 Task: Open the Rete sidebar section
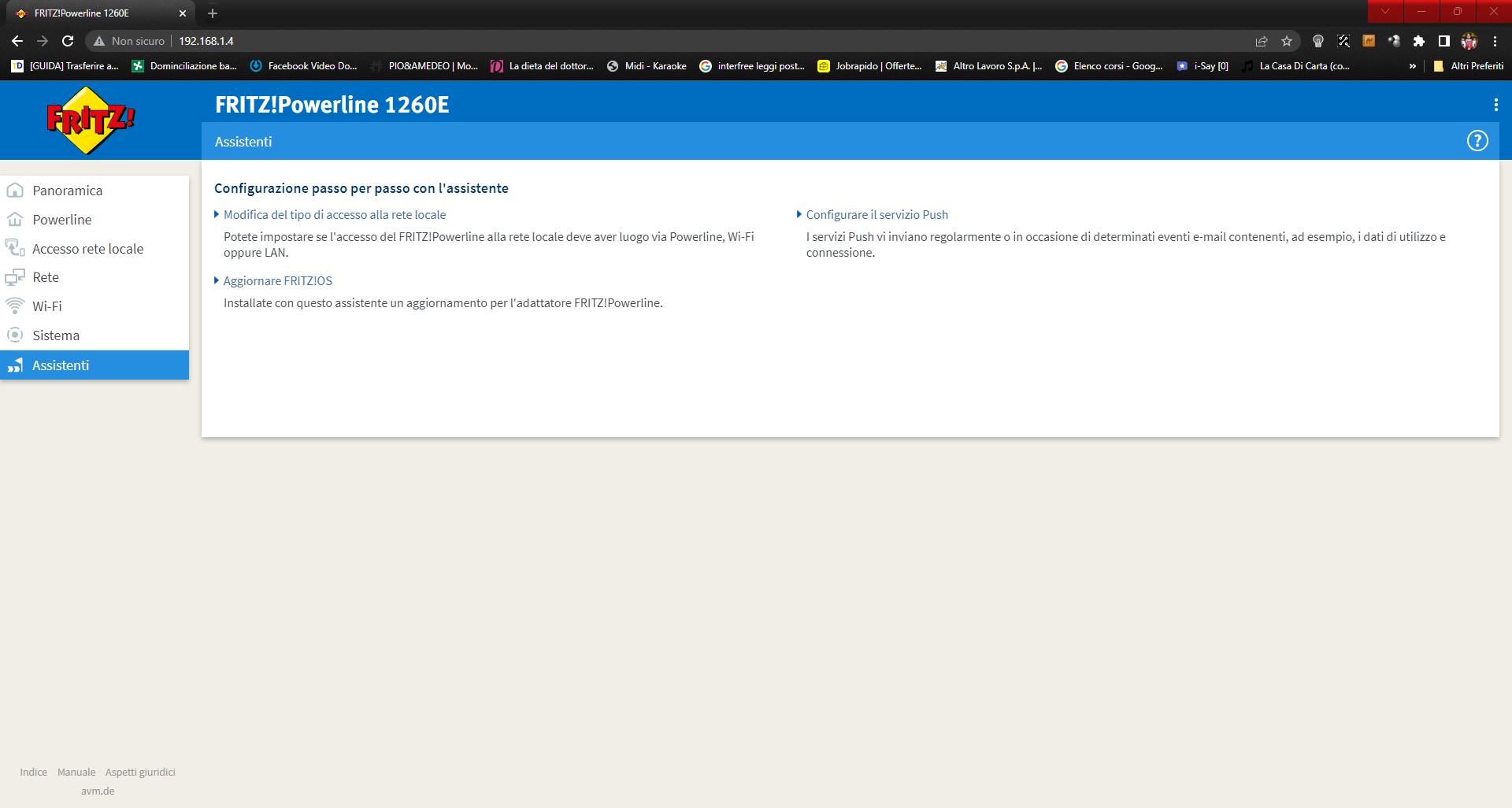94,277
